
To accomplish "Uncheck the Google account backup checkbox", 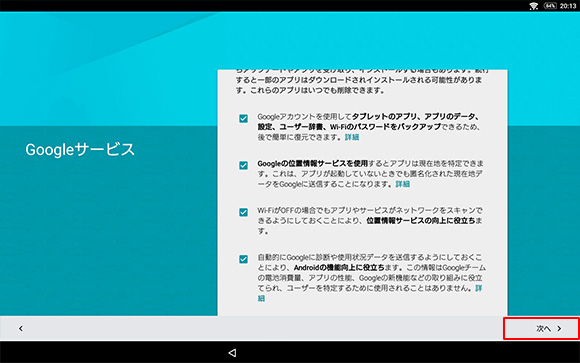I will point(243,118).
